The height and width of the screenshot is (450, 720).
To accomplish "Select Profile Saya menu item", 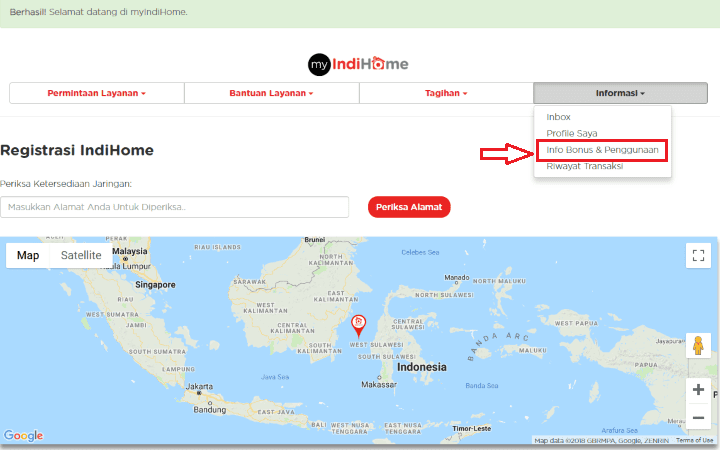I will pos(571,133).
